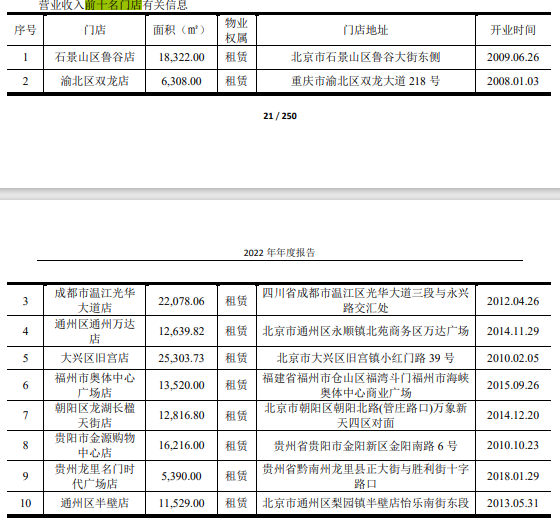Screen dimensions: 560x523
Task: Select the area value 6,308.00
Action: (181, 81)
